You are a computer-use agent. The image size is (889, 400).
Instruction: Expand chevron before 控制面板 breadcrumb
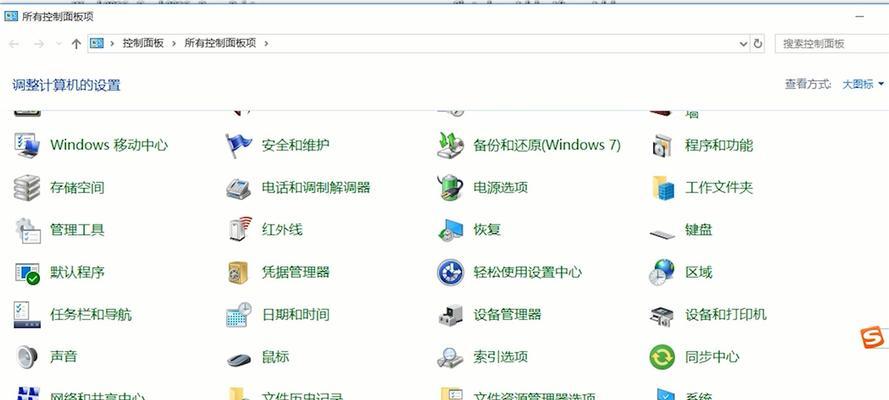tap(112, 43)
